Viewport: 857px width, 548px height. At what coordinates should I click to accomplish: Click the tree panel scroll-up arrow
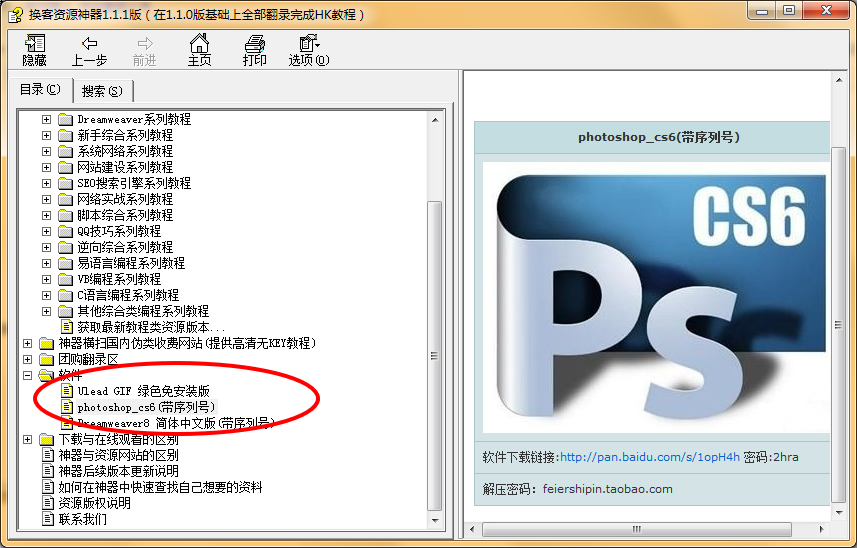[435, 120]
